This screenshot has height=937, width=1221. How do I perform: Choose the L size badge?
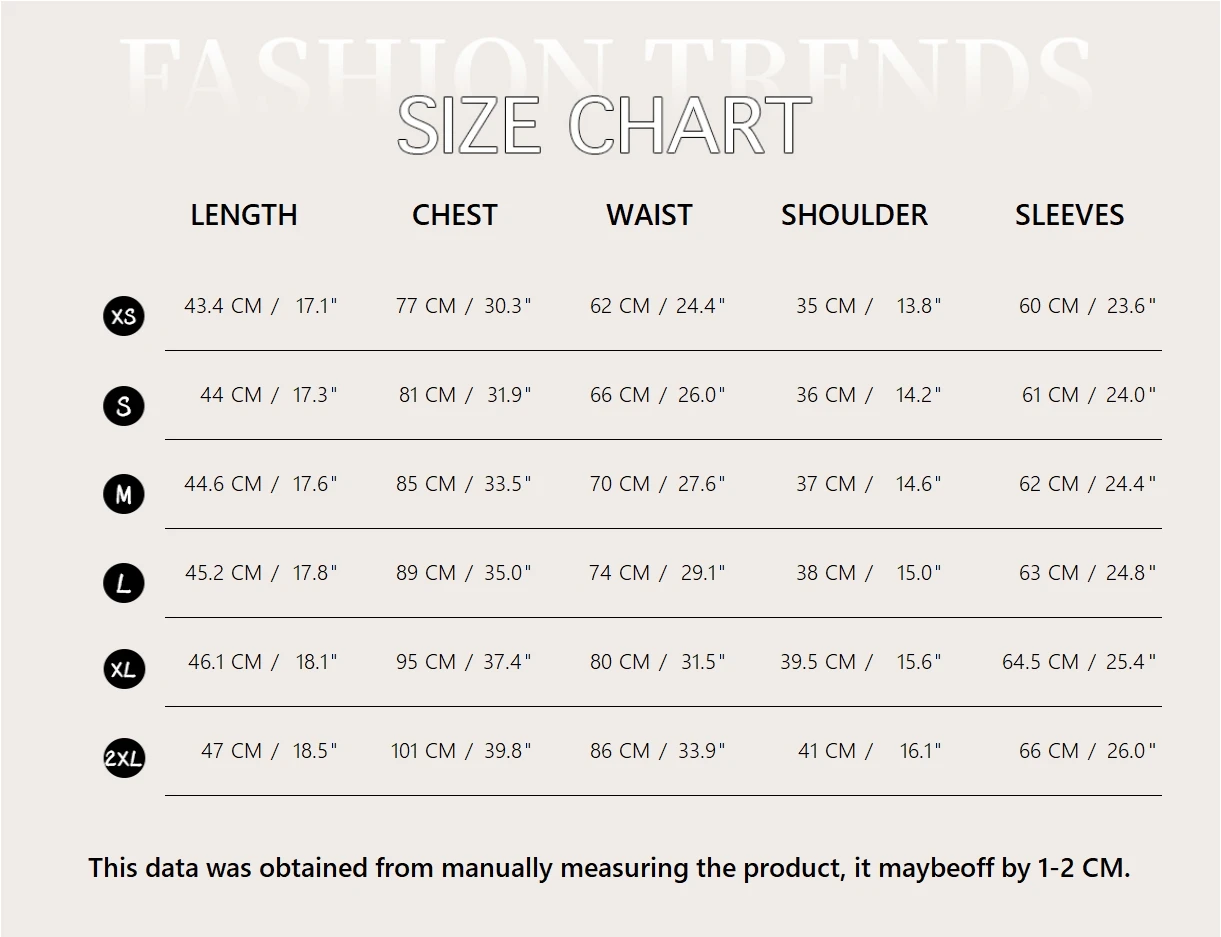124,583
